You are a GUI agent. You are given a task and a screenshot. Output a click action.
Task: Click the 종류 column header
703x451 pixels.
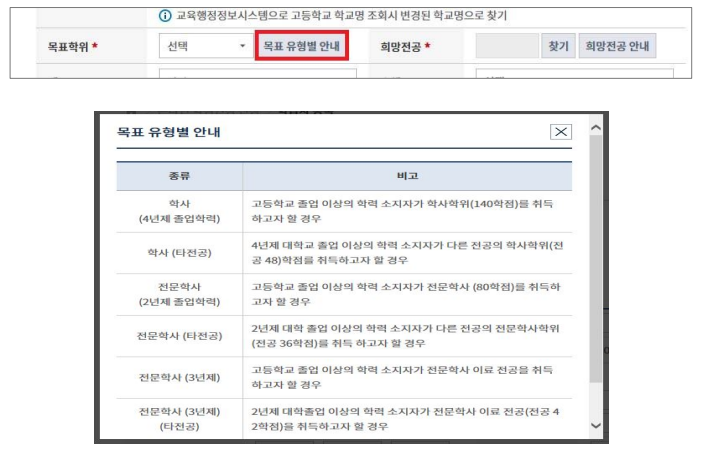(179, 176)
